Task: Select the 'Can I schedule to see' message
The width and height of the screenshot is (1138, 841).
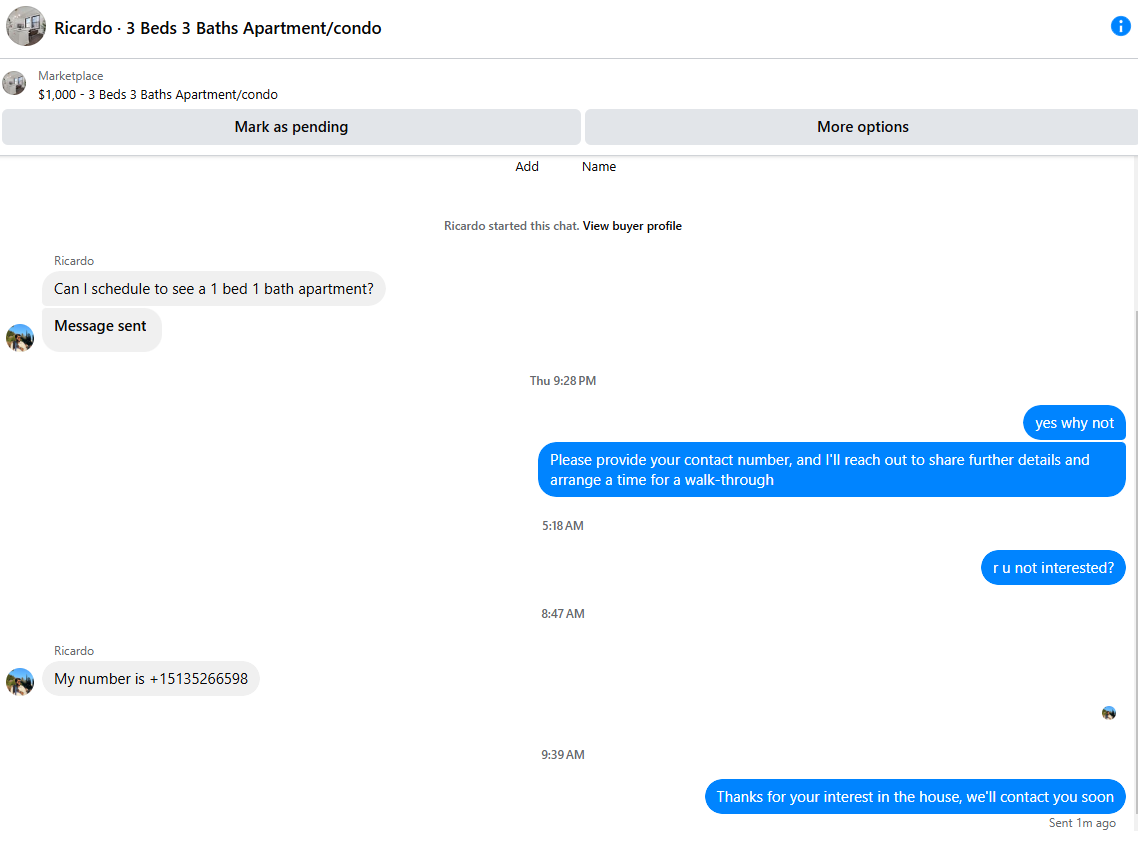Action: coord(213,289)
